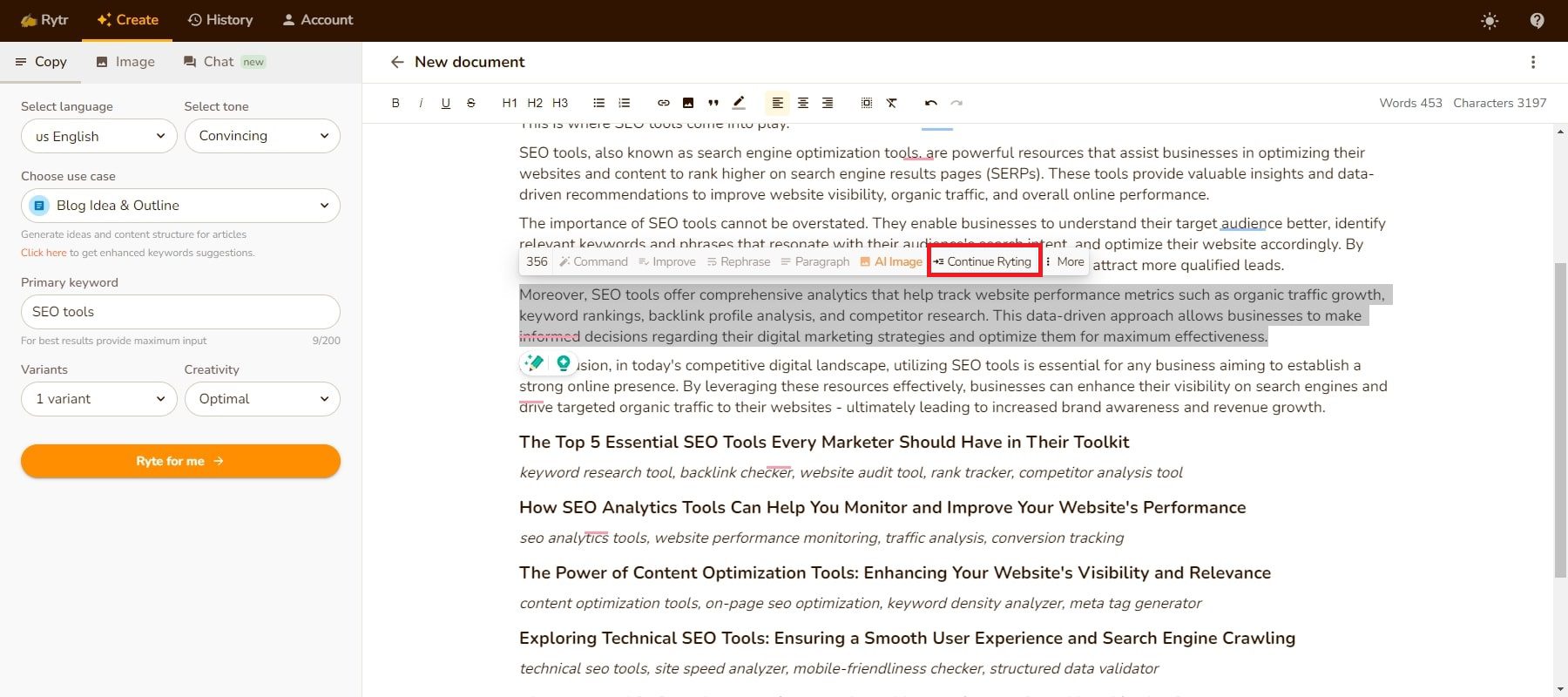Click Continue Ryting in the selection toolbar
1568x697 pixels.
pyautogui.click(x=984, y=261)
